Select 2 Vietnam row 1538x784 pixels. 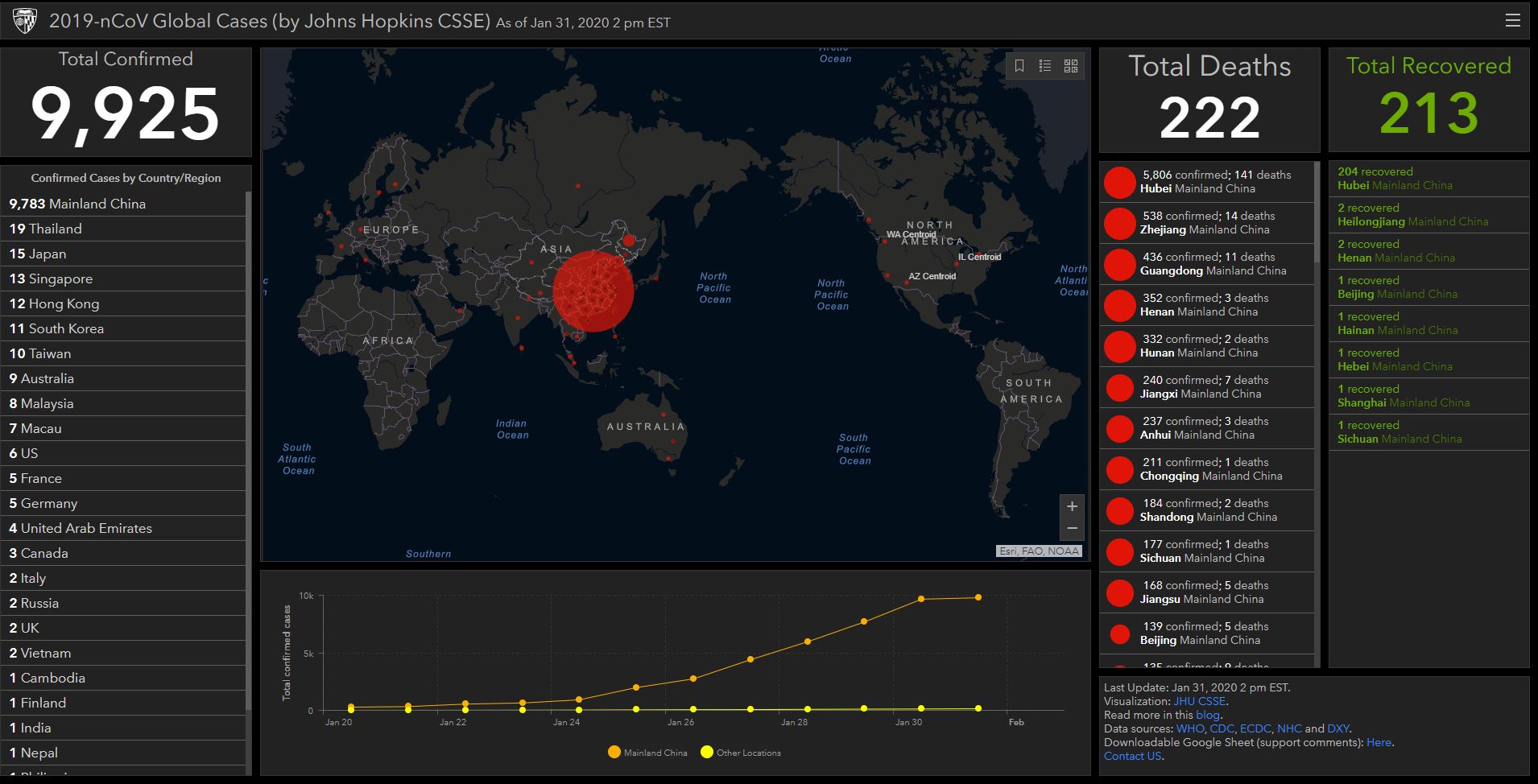pos(123,653)
